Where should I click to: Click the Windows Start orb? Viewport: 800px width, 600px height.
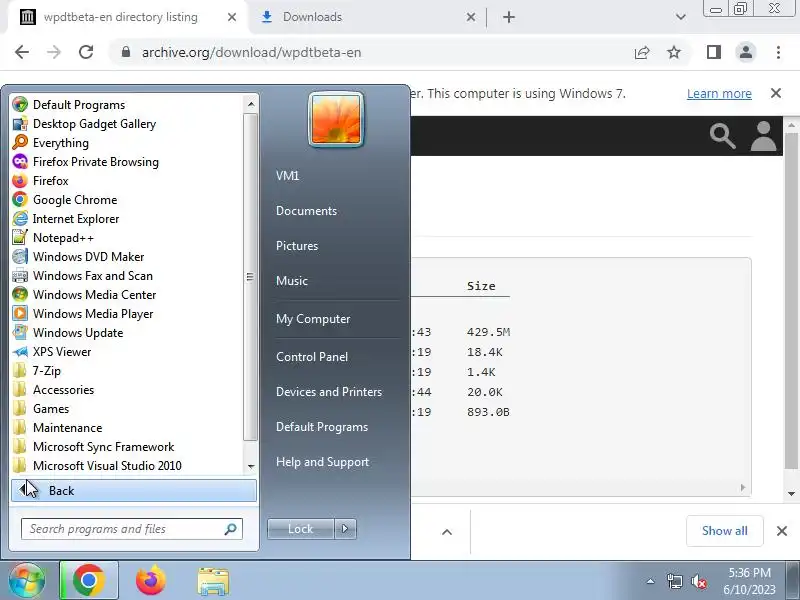pyautogui.click(x=27, y=581)
